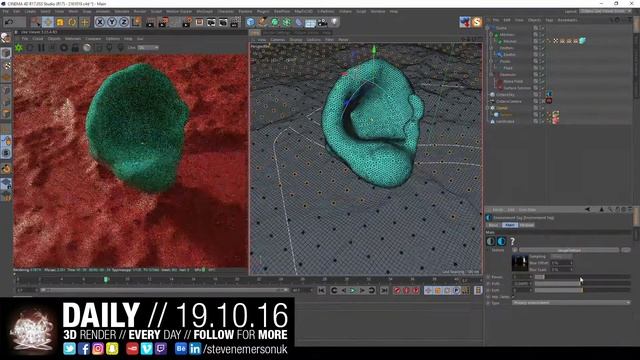
Task: Add a Light object
Action: [334, 22]
